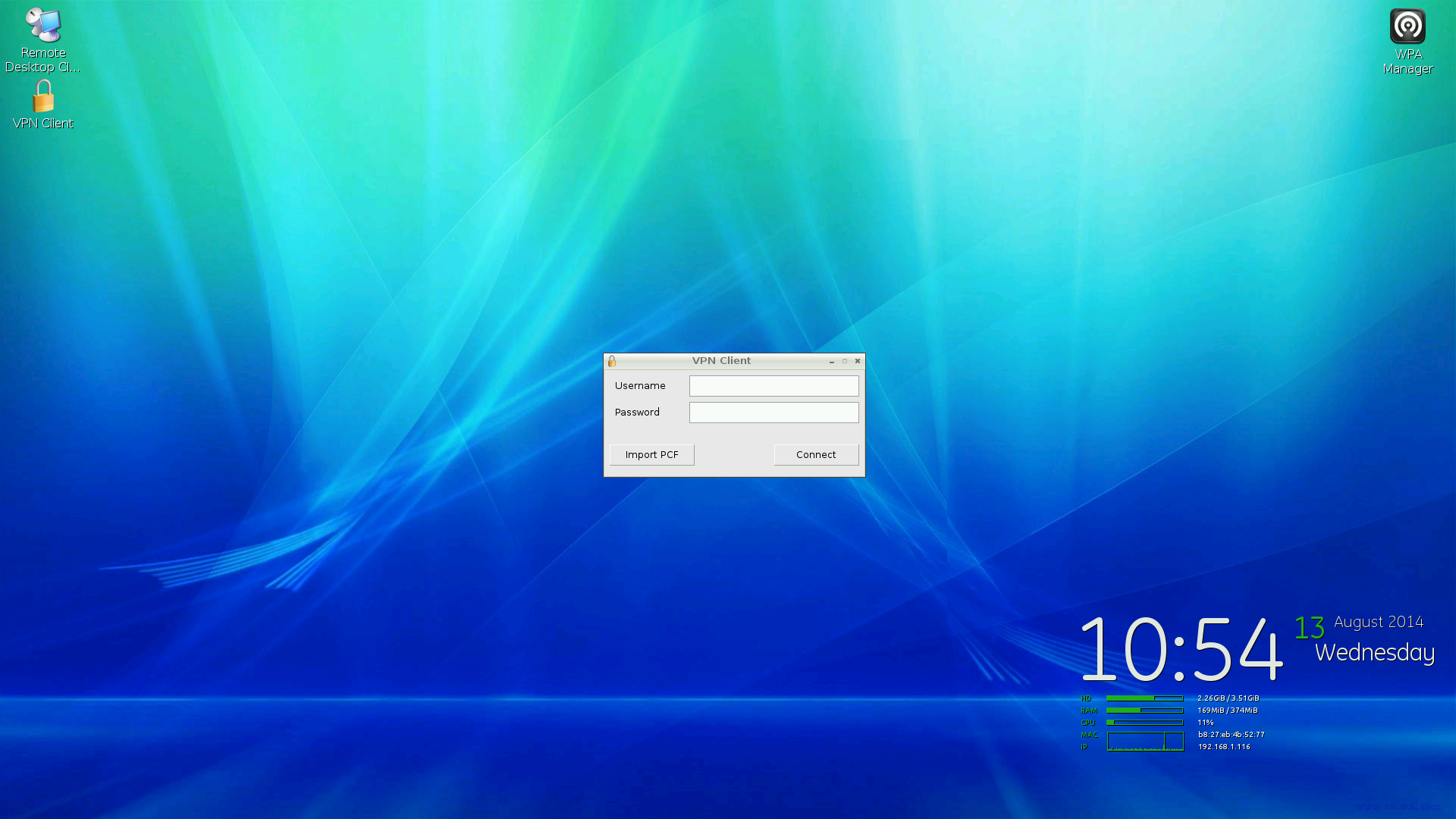Click the HD usage progress bar
Screen dimensions: 1456x819
coord(1145,698)
